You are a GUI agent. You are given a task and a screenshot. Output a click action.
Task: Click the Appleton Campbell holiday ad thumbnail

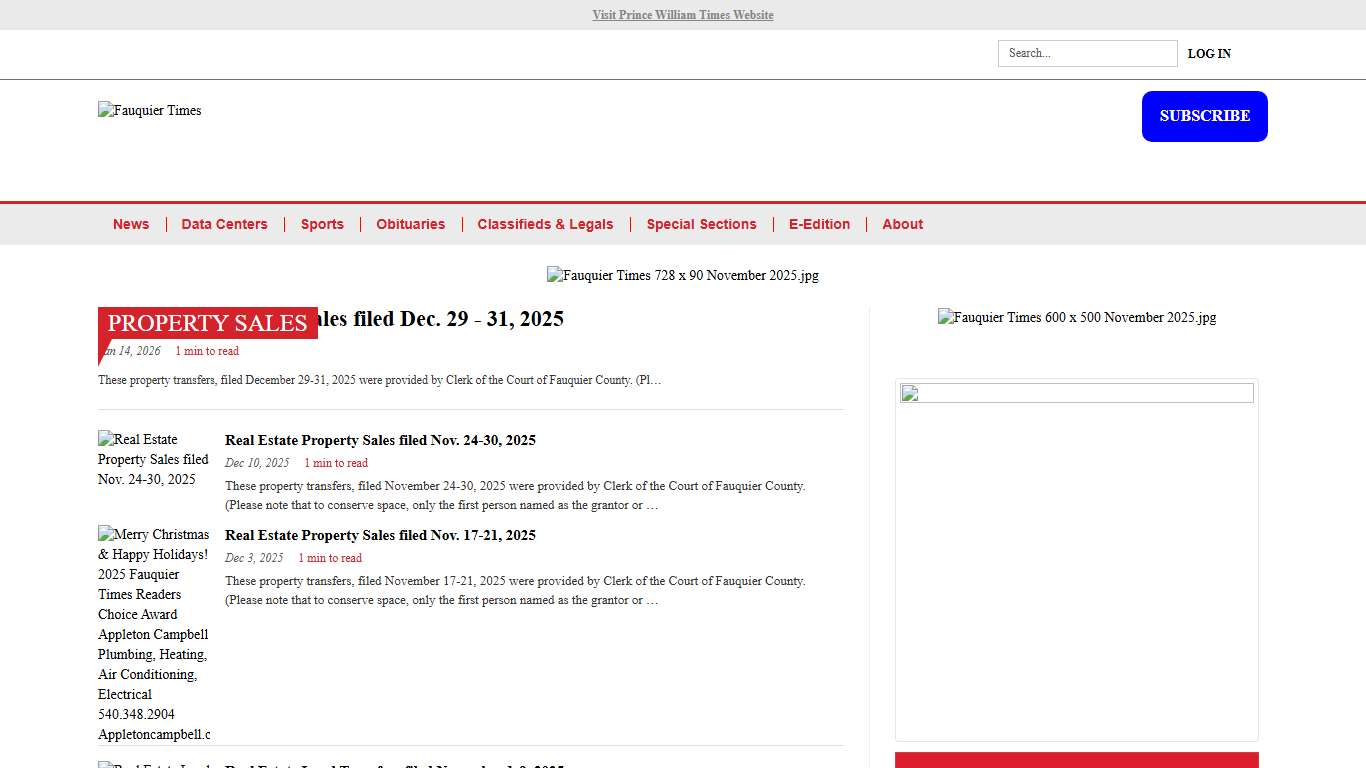click(153, 634)
